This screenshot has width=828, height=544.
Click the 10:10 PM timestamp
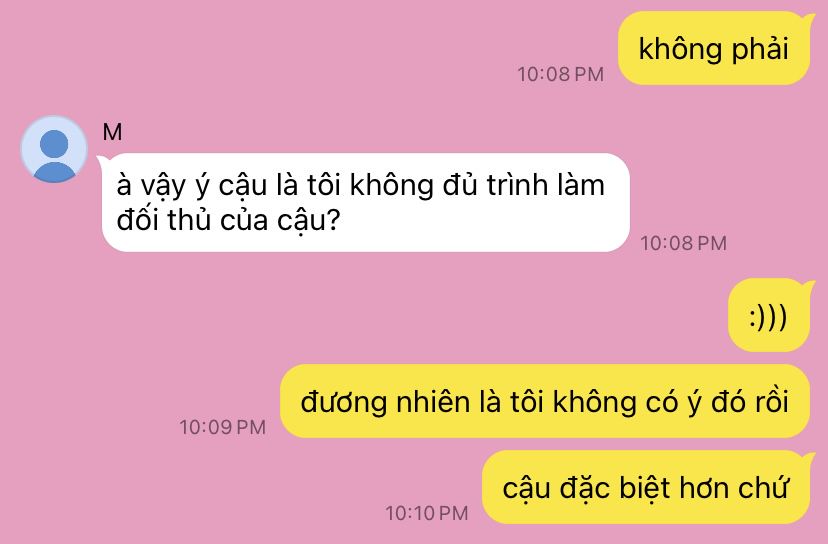point(427,513)
